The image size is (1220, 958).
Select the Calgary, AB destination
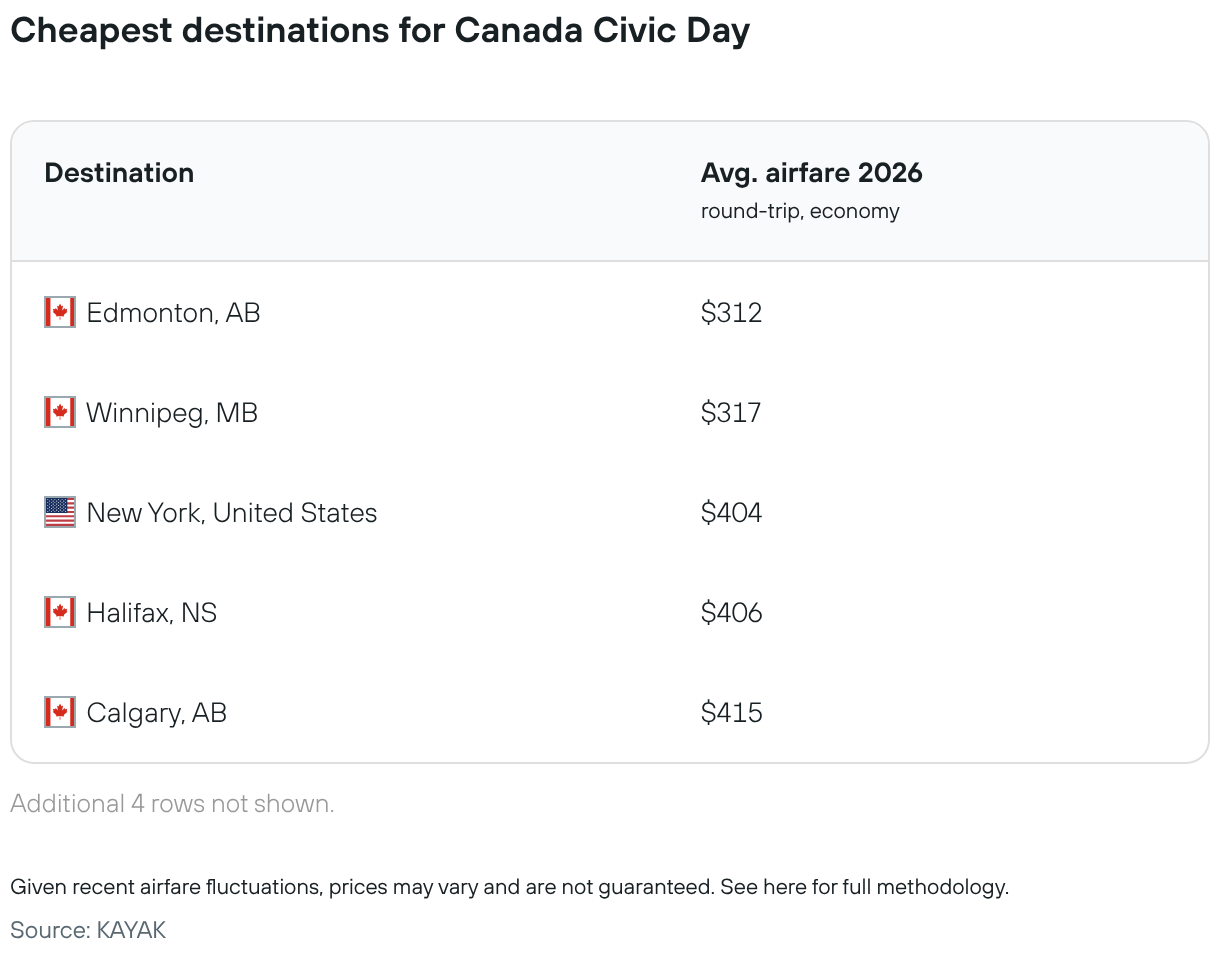click(x=157, y=713)
